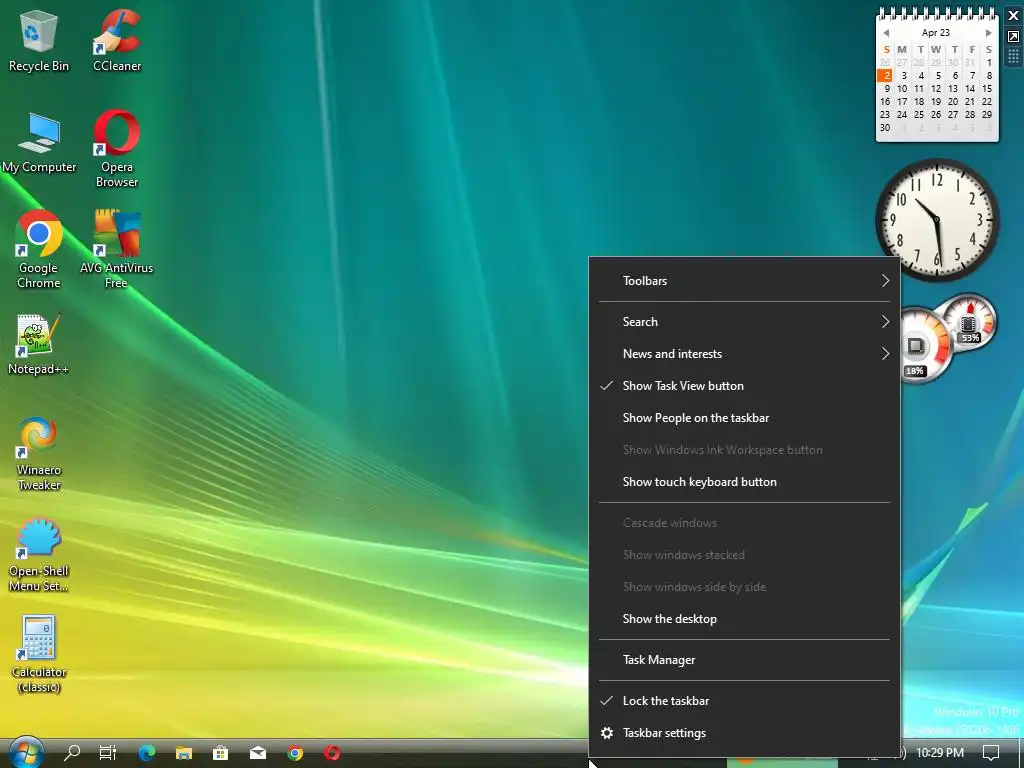The width and height of the screenshot is (1024, 768).
Task: Enable Show People on the taskbar
Action: point(744,418)
